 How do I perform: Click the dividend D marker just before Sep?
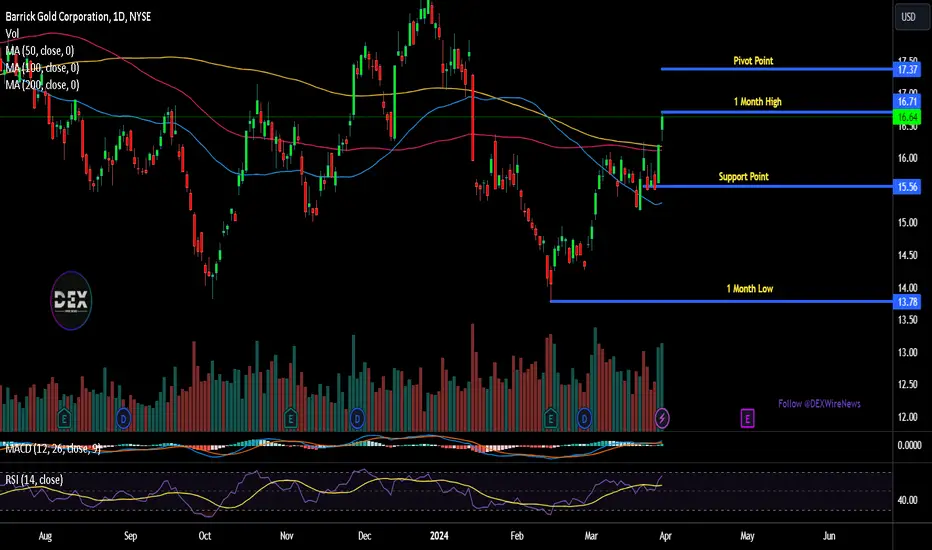tap(123, 419)
